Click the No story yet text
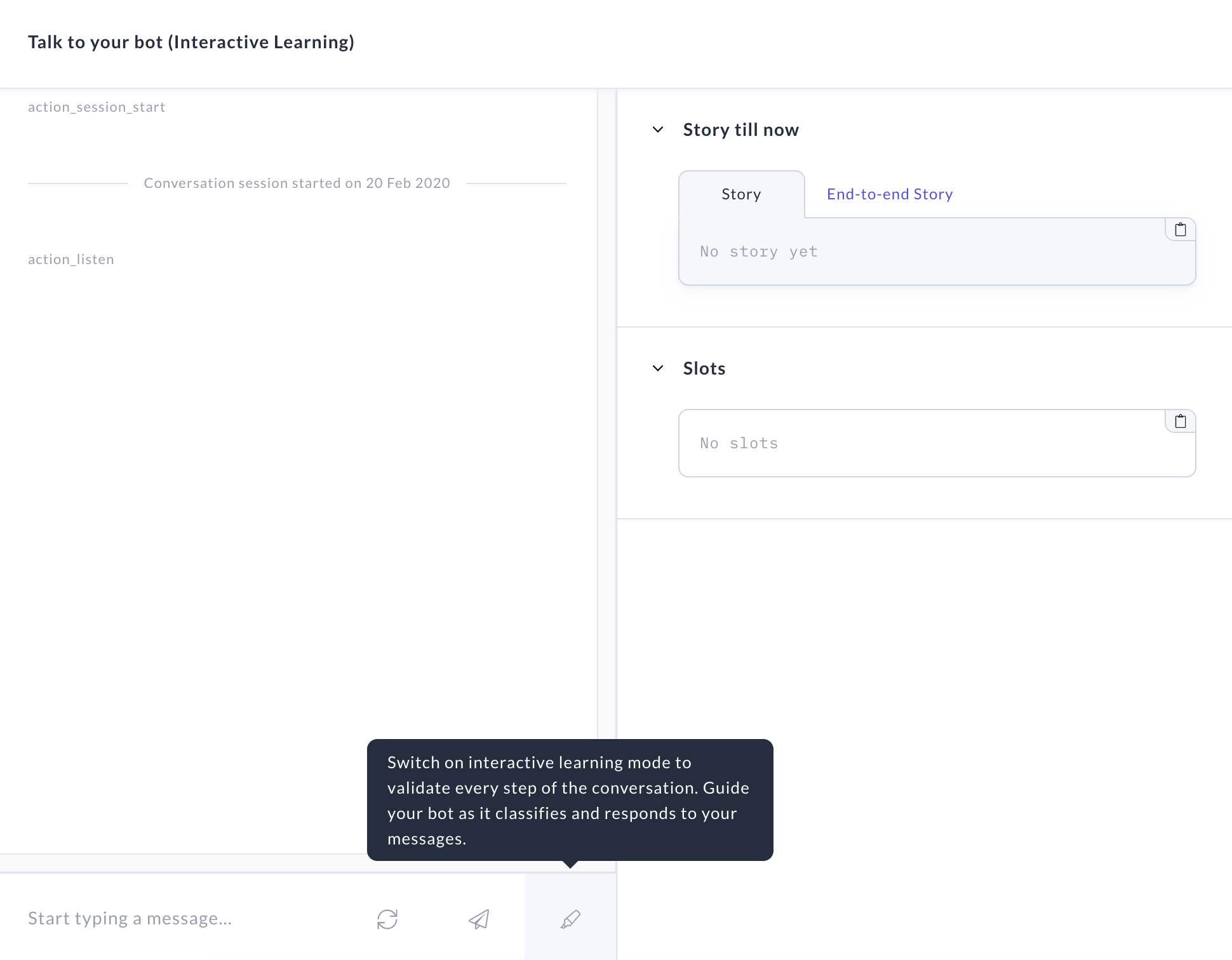 [759, 251]
